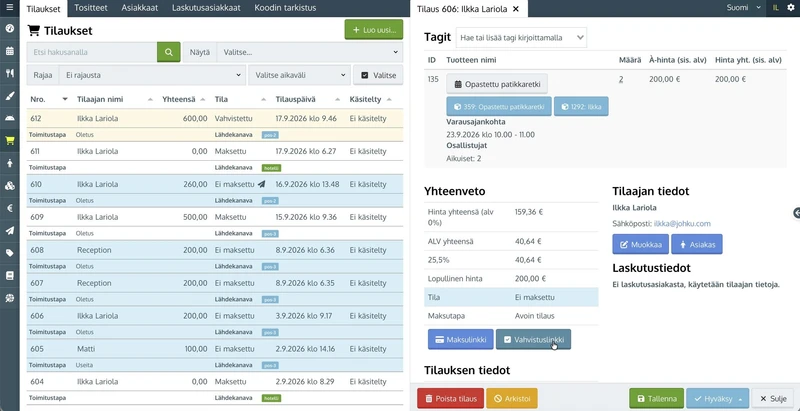Select order row 604

click(215, 381)
